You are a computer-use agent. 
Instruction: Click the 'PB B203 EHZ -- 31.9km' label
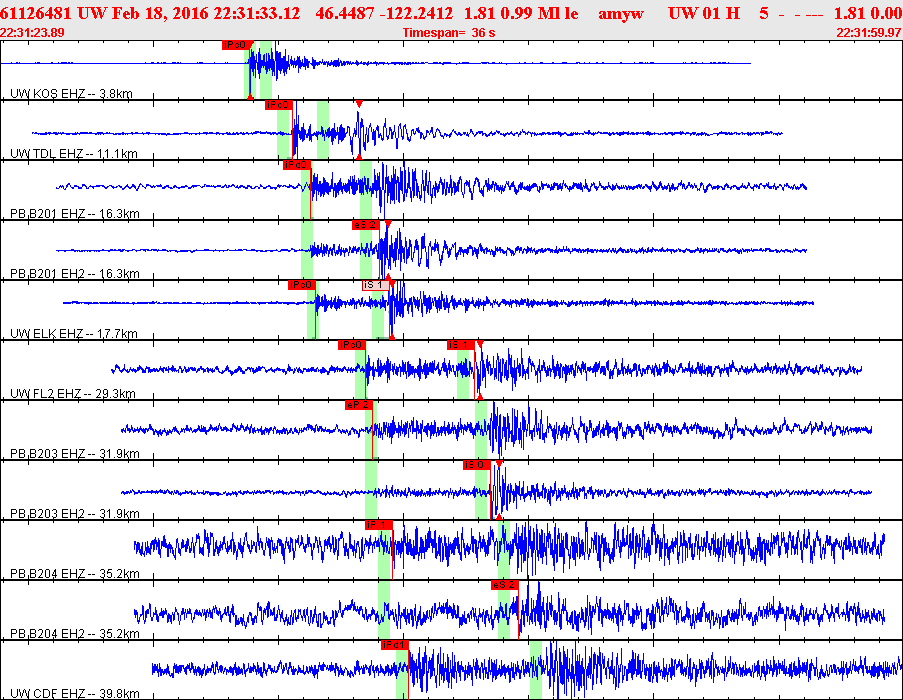(75, 454)
